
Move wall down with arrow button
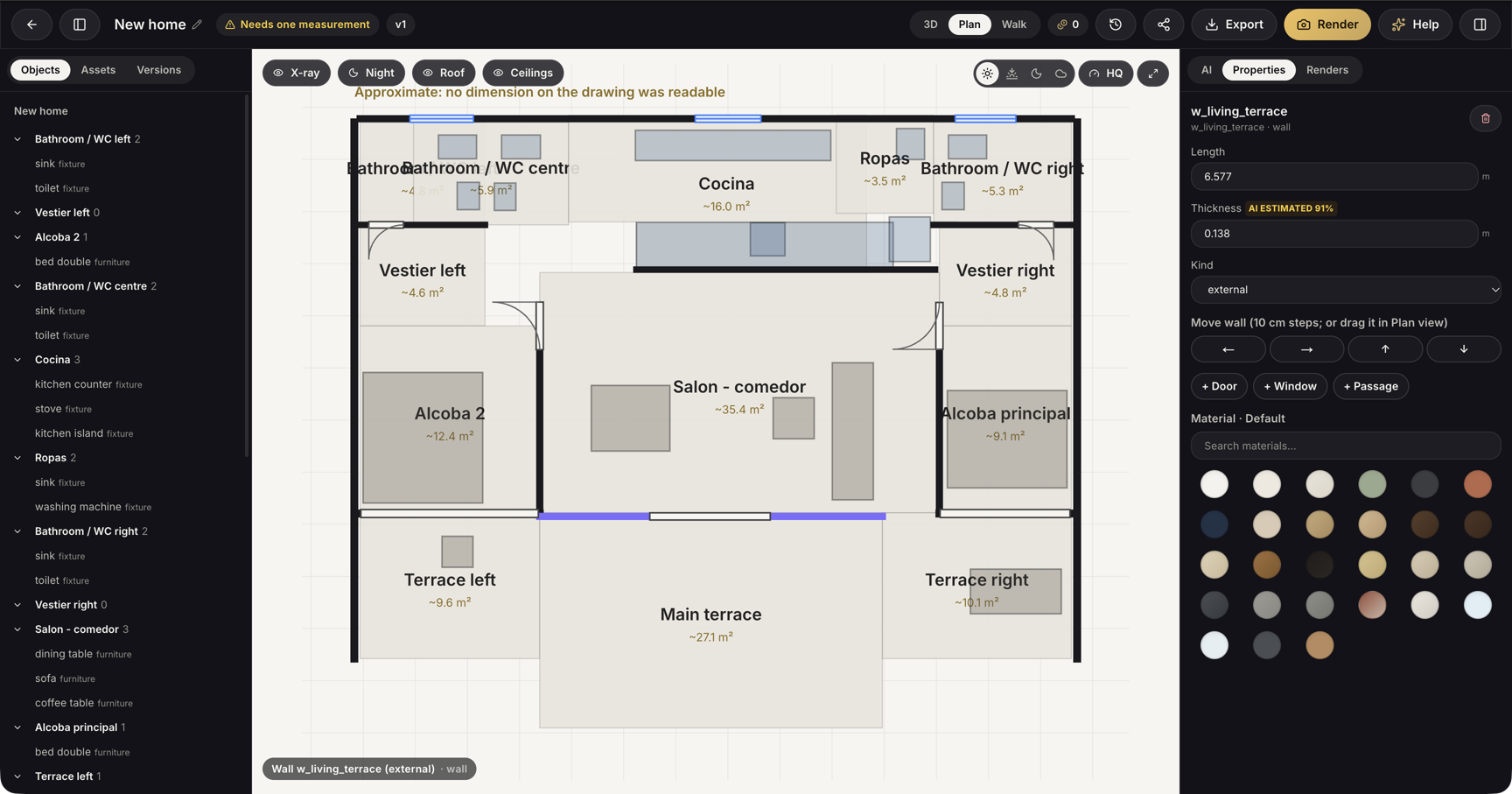1464,349
